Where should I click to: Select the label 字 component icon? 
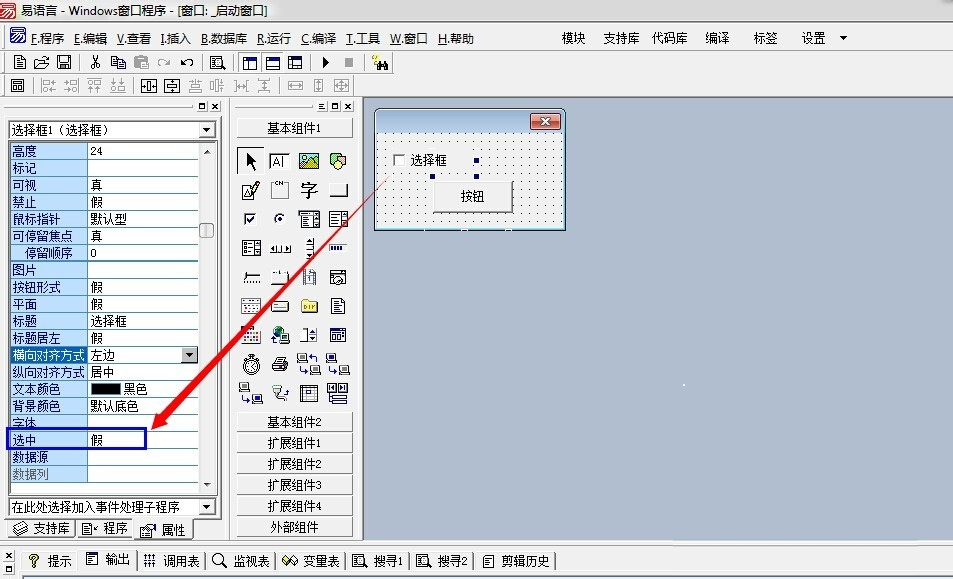tap(309, 190)
